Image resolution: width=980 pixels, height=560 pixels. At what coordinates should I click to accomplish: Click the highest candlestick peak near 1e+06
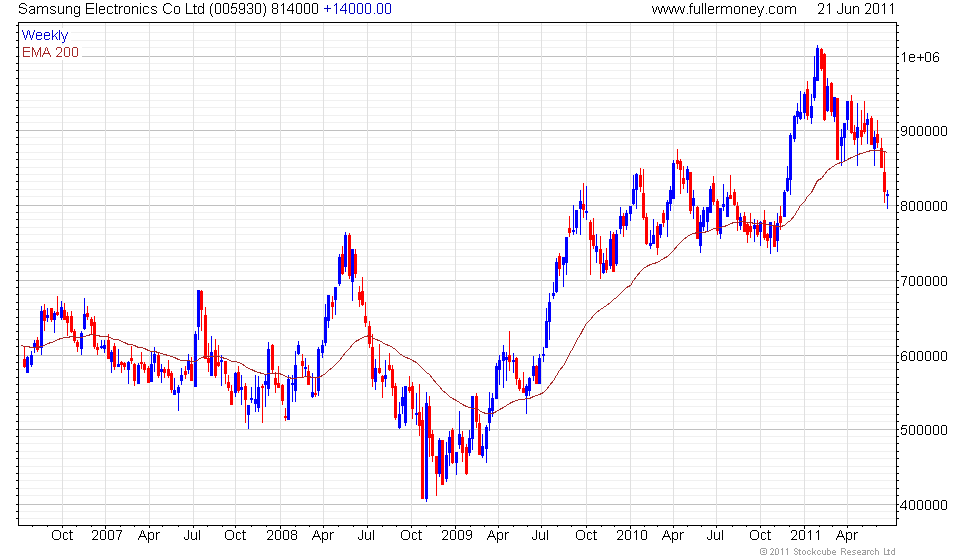pyautogui.click(x=818, y=50)
